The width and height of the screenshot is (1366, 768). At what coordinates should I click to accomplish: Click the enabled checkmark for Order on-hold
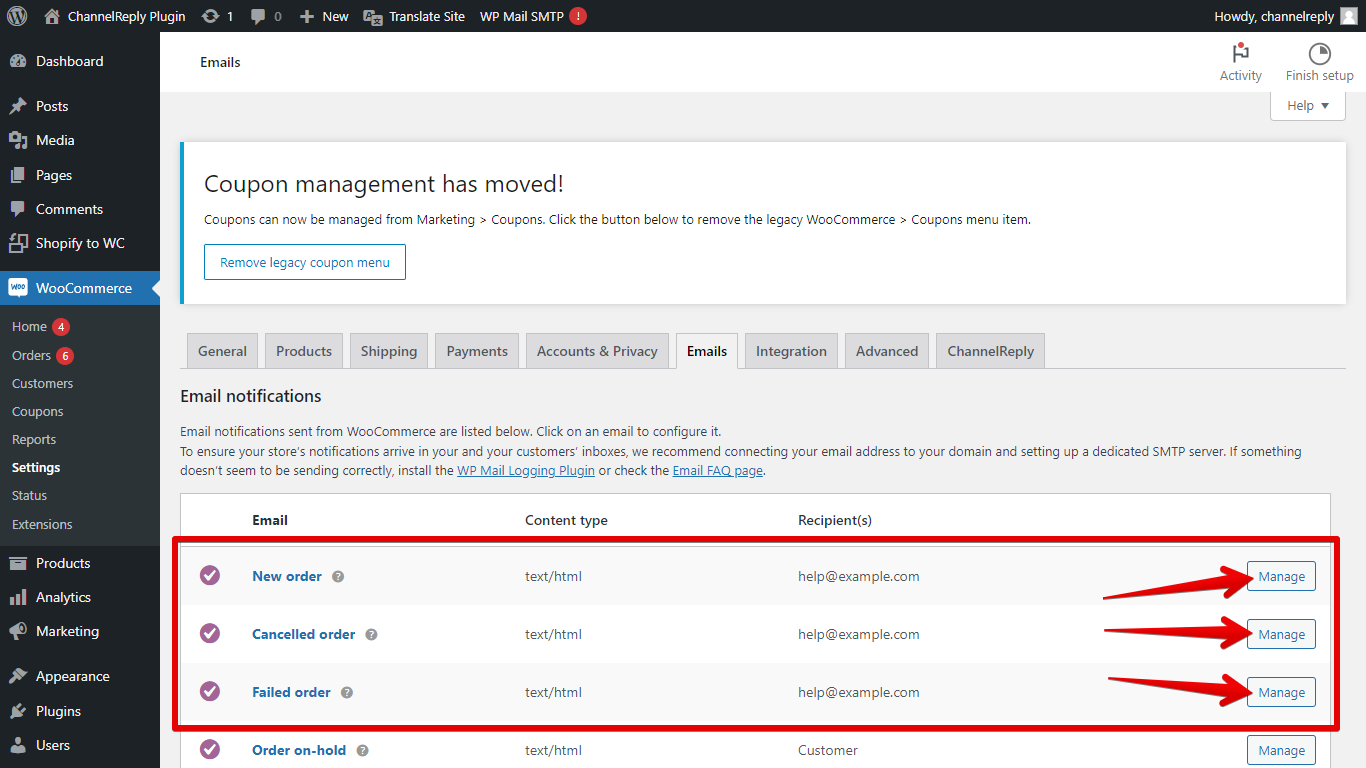[210, 749]
